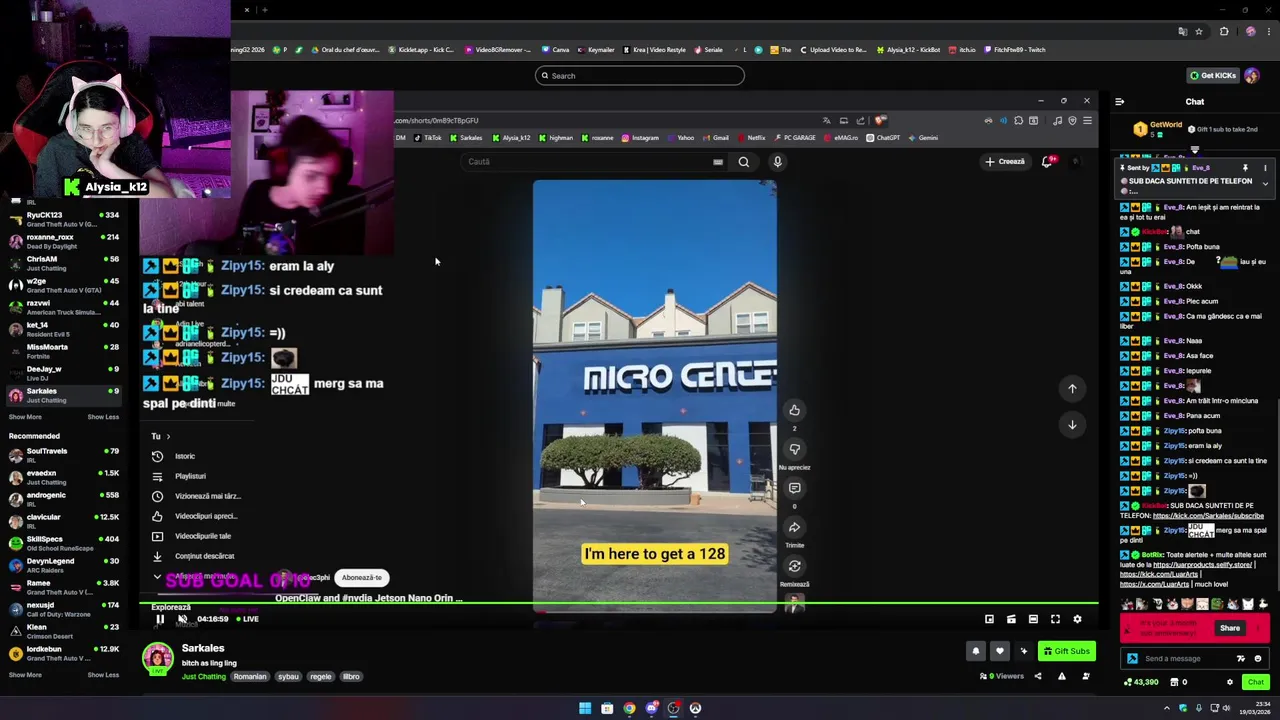Unfollow Sarkales with heart button
Image resolution: width=1280 pixels, height=720 pixels.
coord(999,651)
